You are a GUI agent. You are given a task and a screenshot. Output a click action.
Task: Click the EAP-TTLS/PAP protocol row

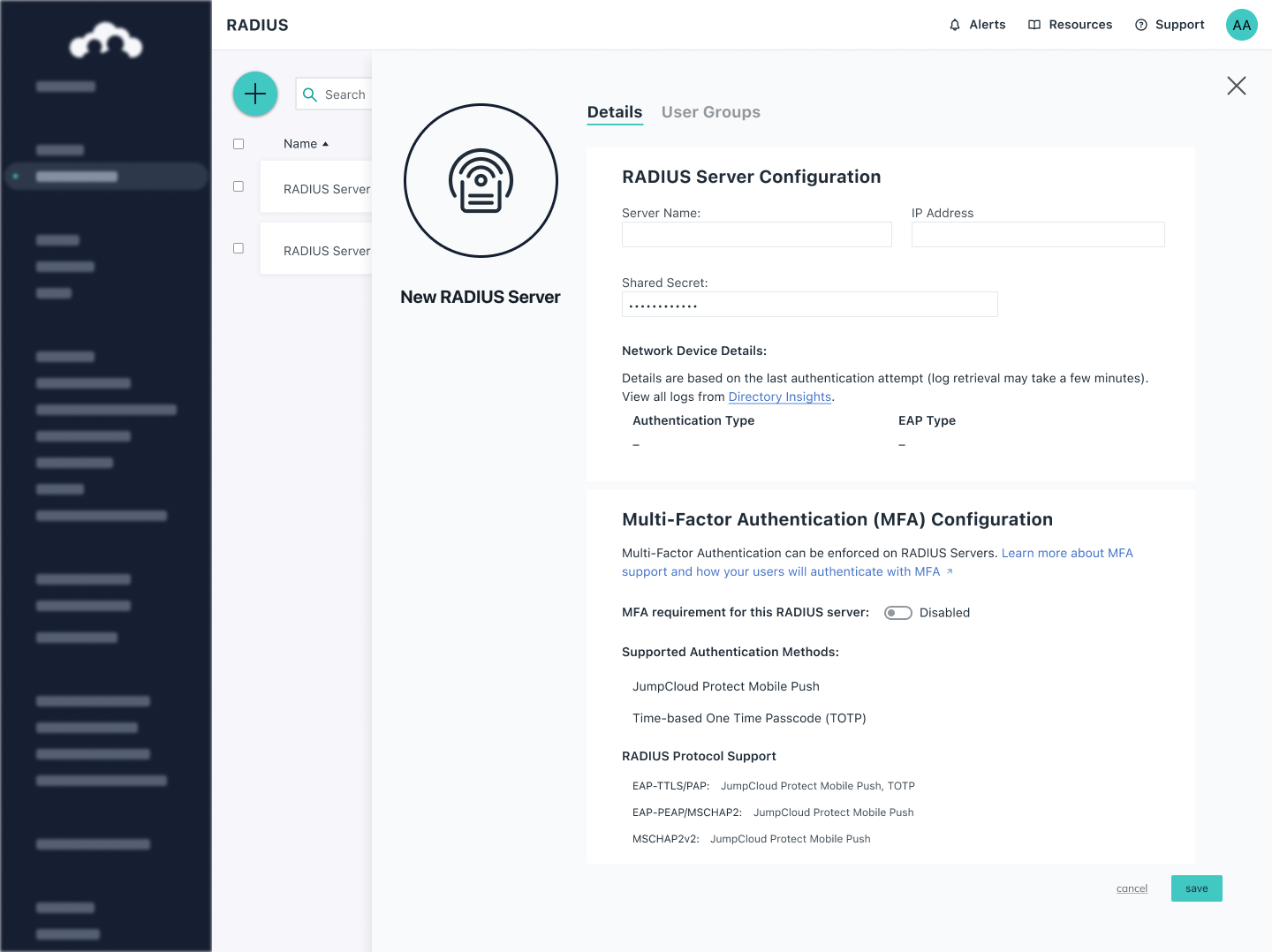(x=774, y=786)
